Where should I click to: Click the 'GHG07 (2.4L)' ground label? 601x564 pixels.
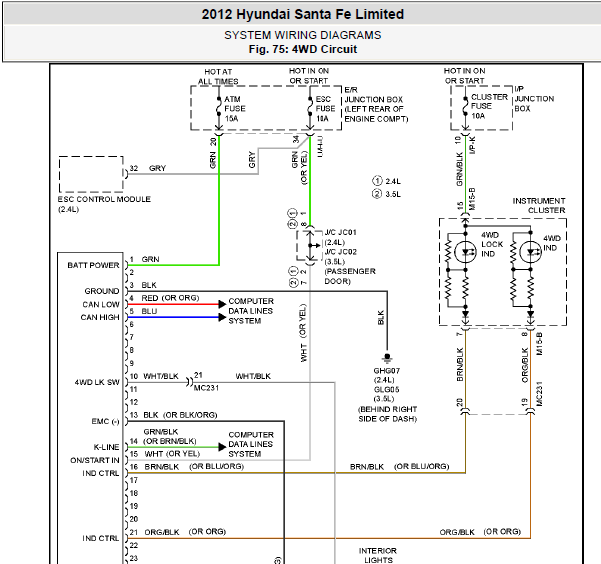386,375
